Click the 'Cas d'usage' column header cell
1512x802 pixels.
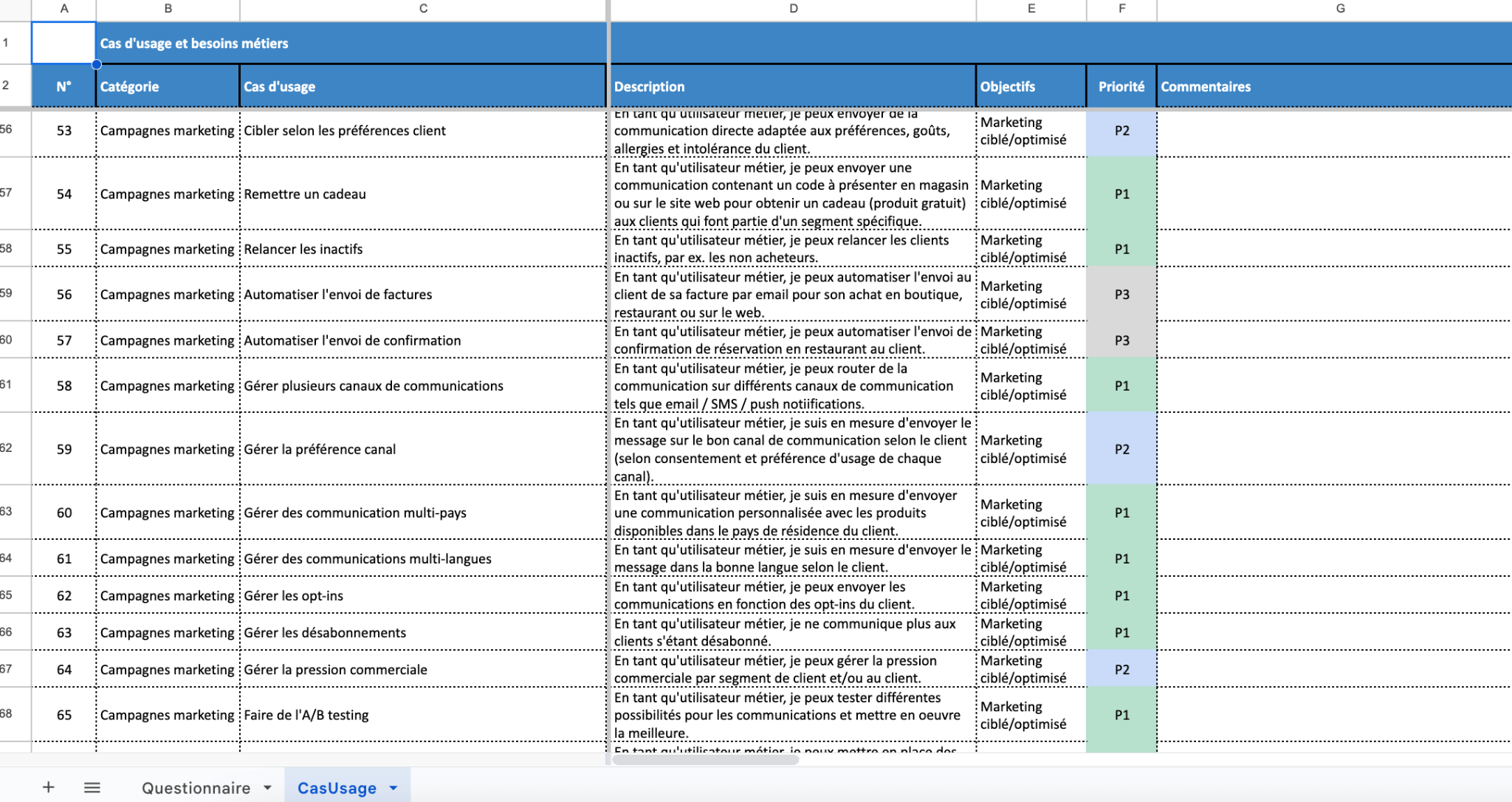tap(423, 86)
